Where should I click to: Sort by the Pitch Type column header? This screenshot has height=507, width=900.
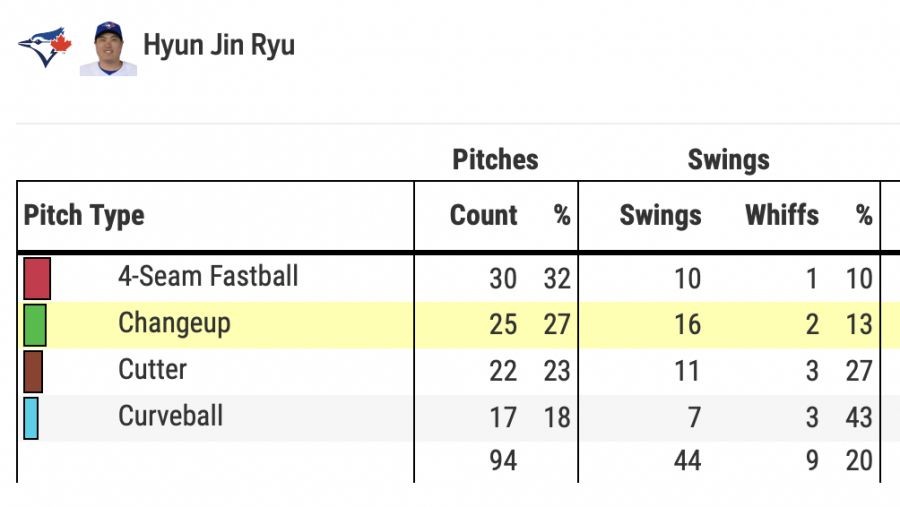tap(84, 215)
